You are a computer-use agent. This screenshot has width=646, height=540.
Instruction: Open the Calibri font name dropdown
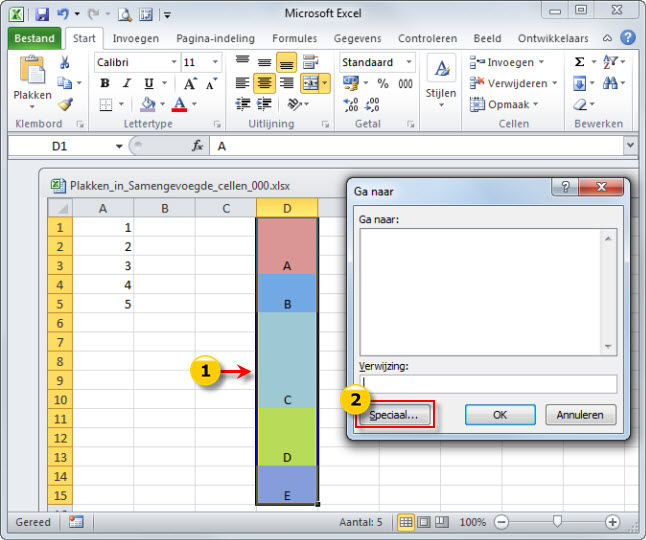[x=173, y=62]
